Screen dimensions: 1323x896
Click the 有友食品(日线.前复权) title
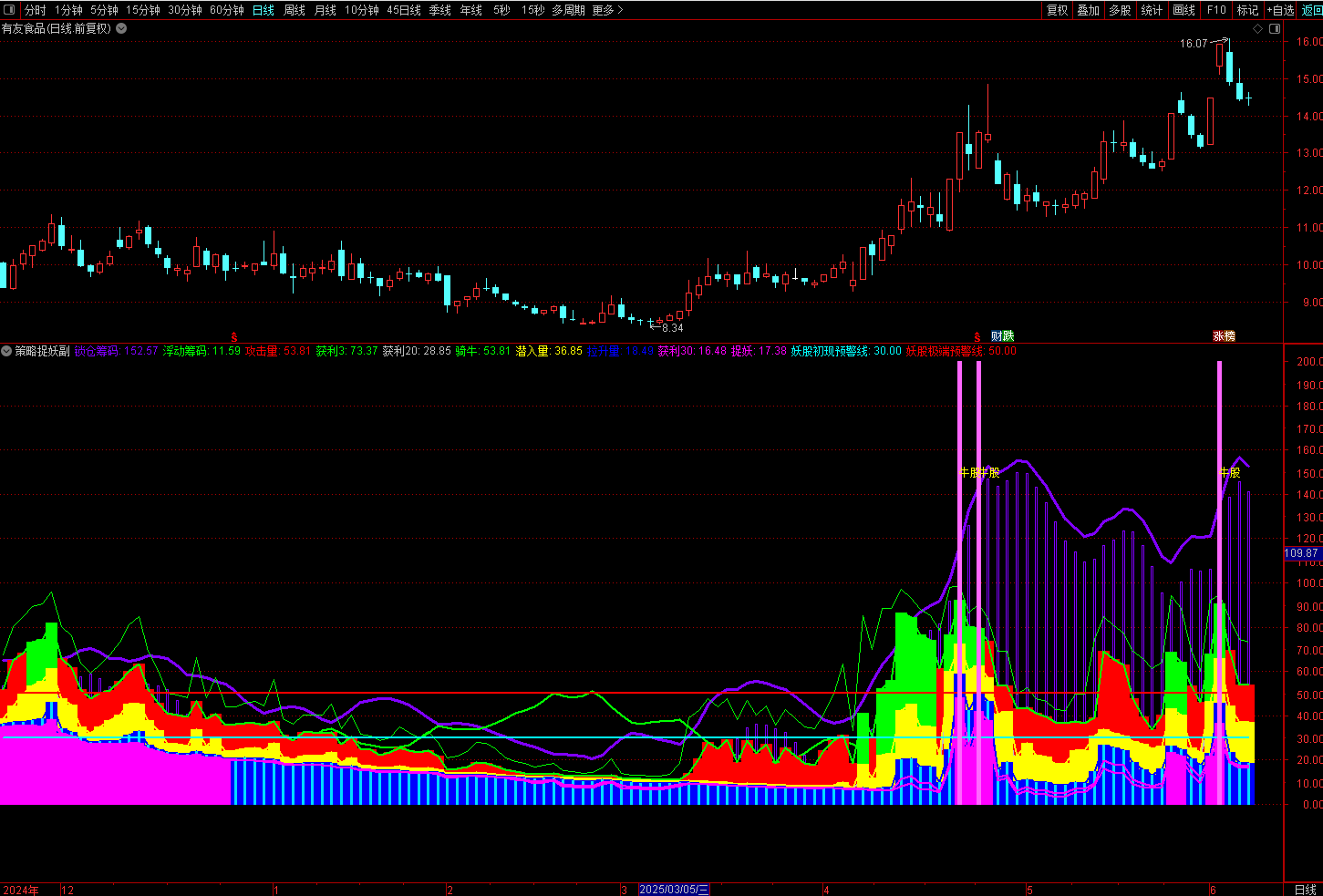(x=57, y=28)
